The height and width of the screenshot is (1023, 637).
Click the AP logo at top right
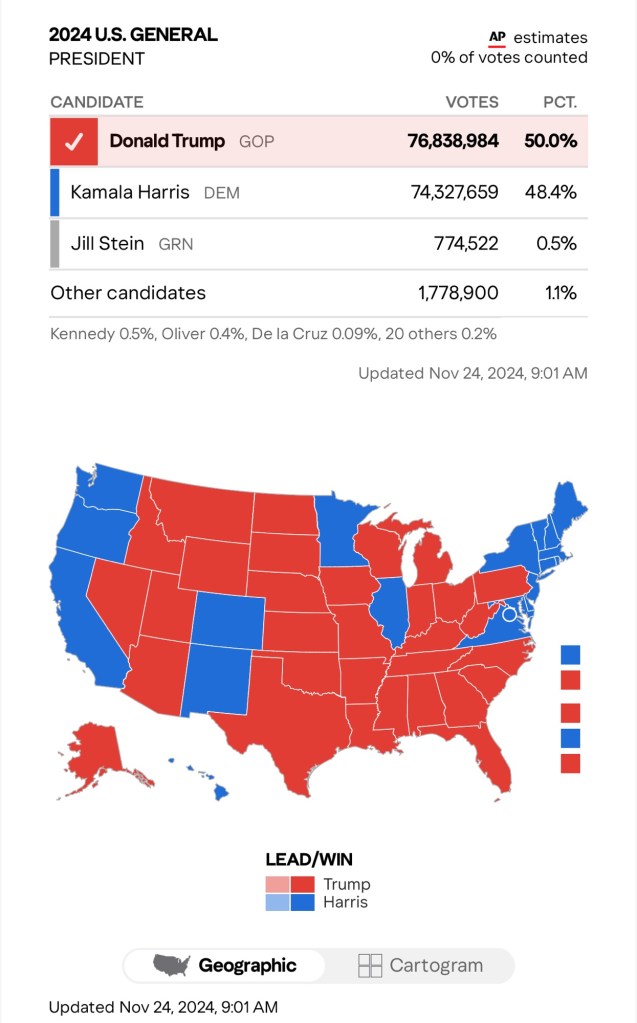[x=497, y=37]
